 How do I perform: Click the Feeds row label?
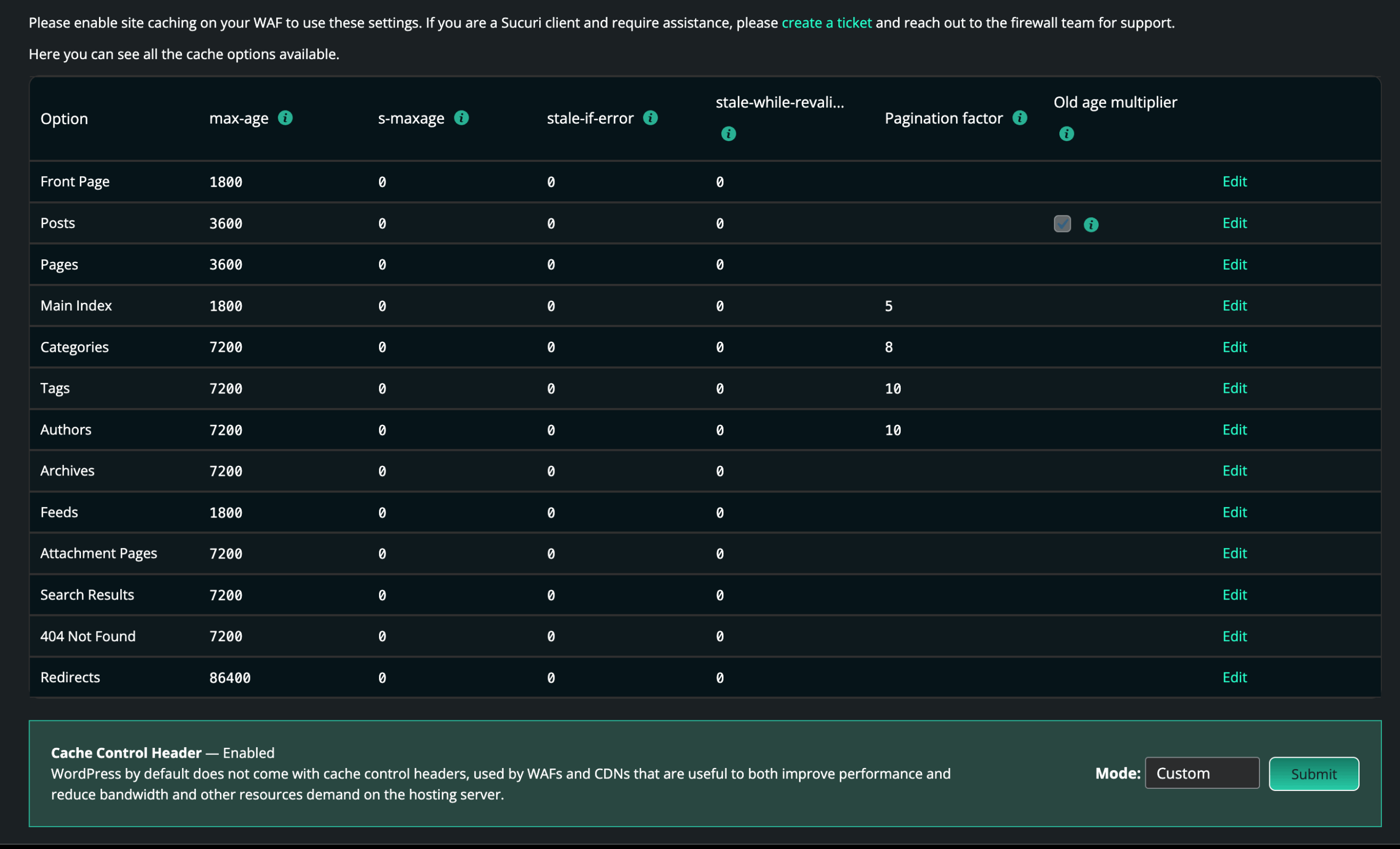[59, 512]
